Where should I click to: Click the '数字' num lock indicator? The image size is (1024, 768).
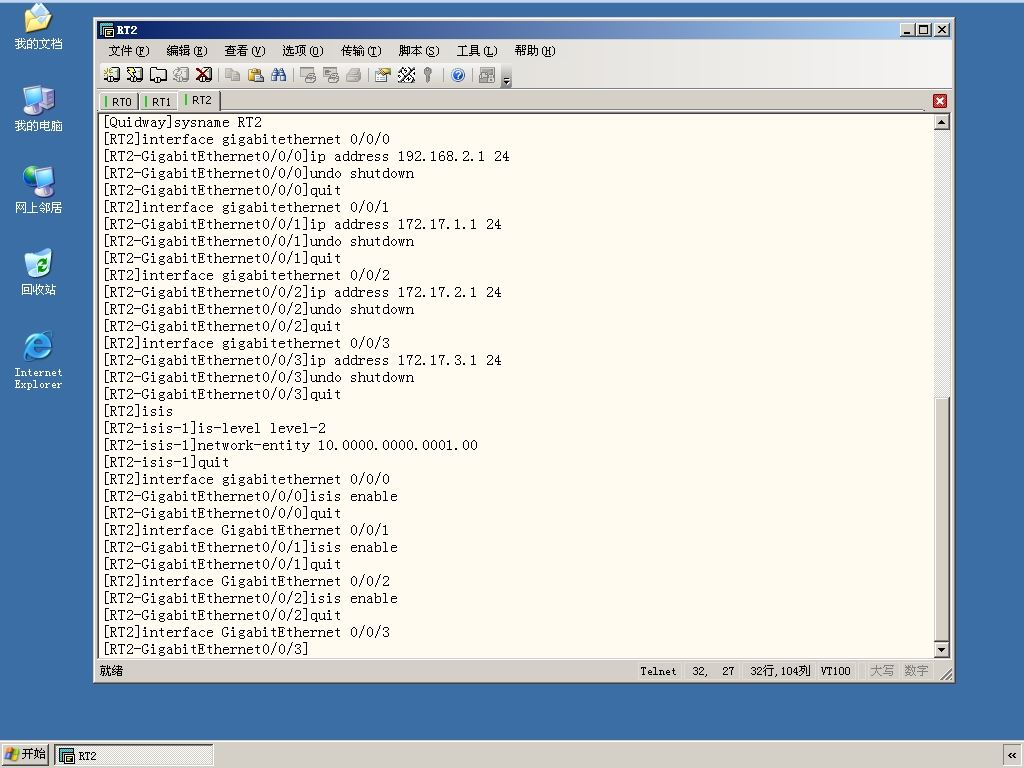(916, 671)
